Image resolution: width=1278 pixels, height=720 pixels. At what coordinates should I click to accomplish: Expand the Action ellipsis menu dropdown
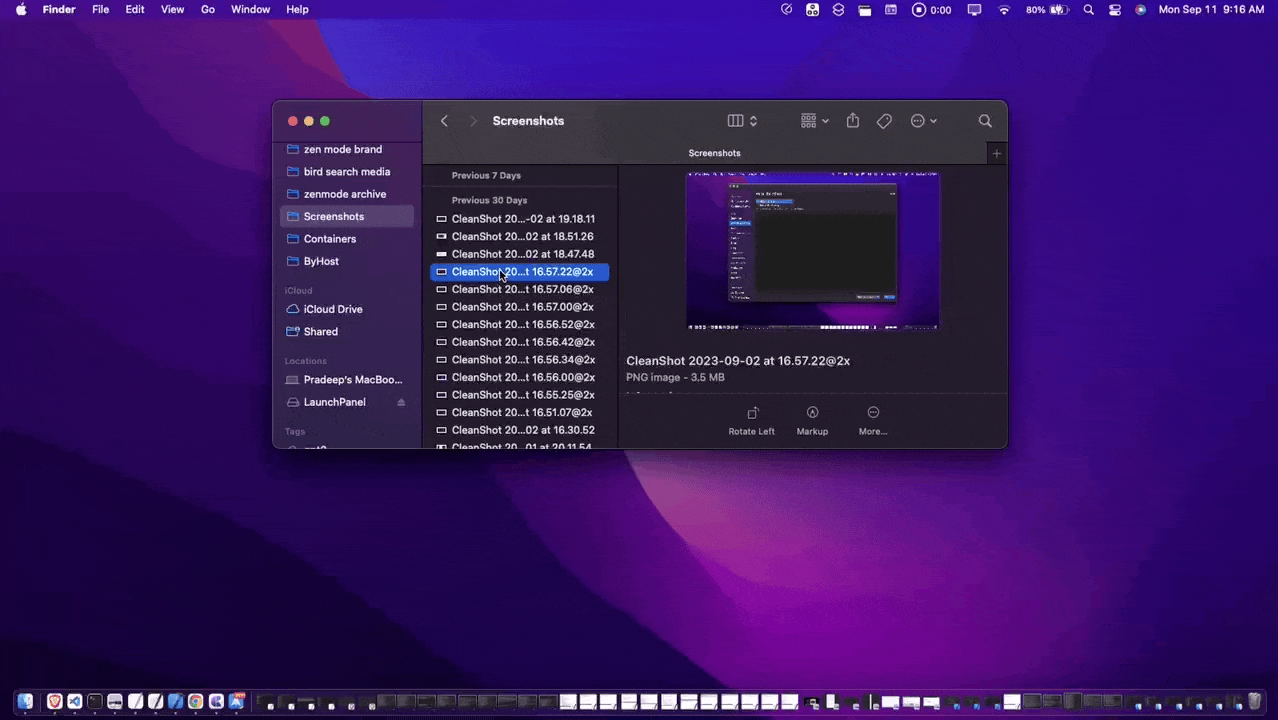(923, 121)
